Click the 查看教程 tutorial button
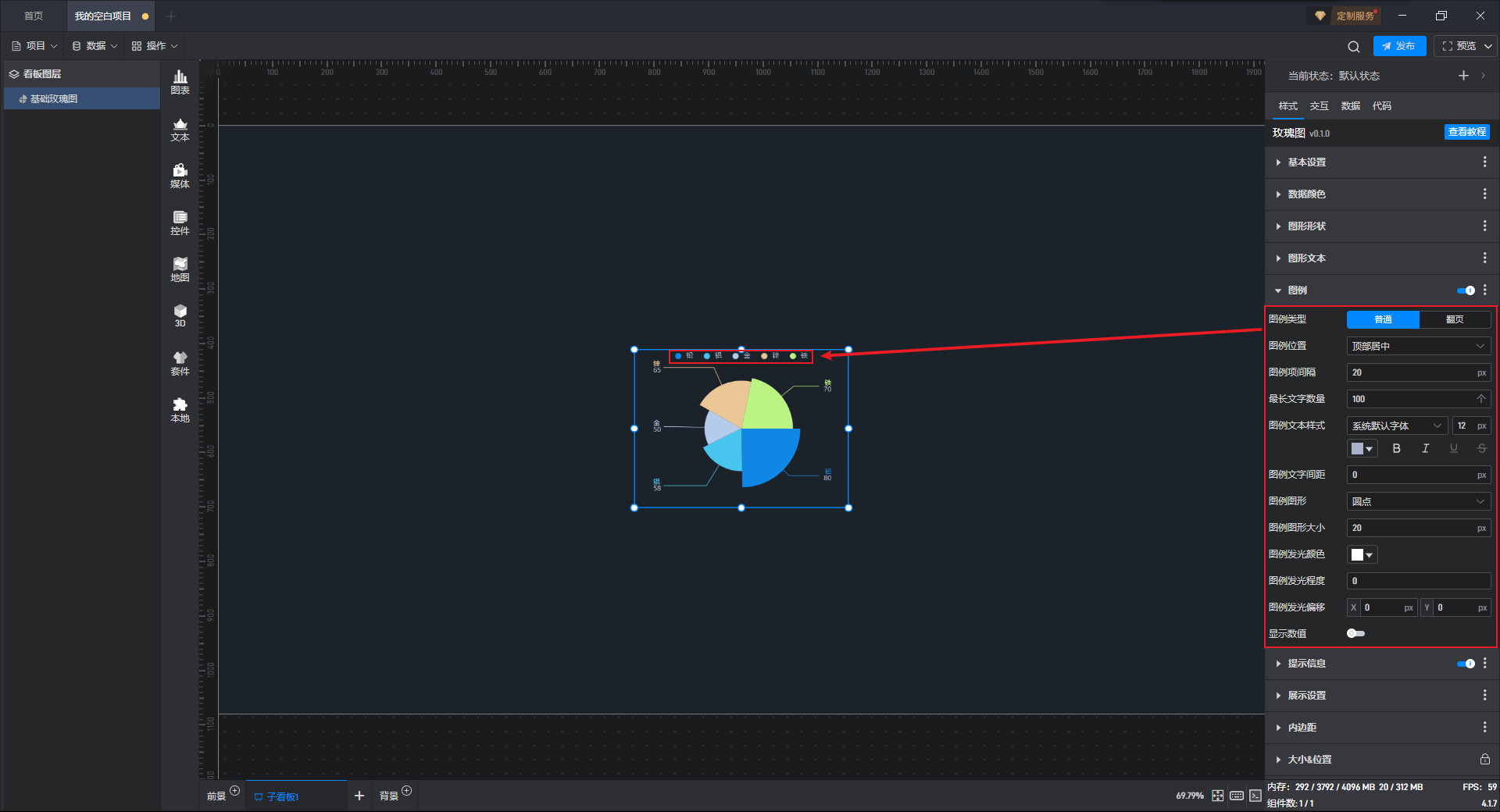The image size is (1500, 812). coord(1466,132)
